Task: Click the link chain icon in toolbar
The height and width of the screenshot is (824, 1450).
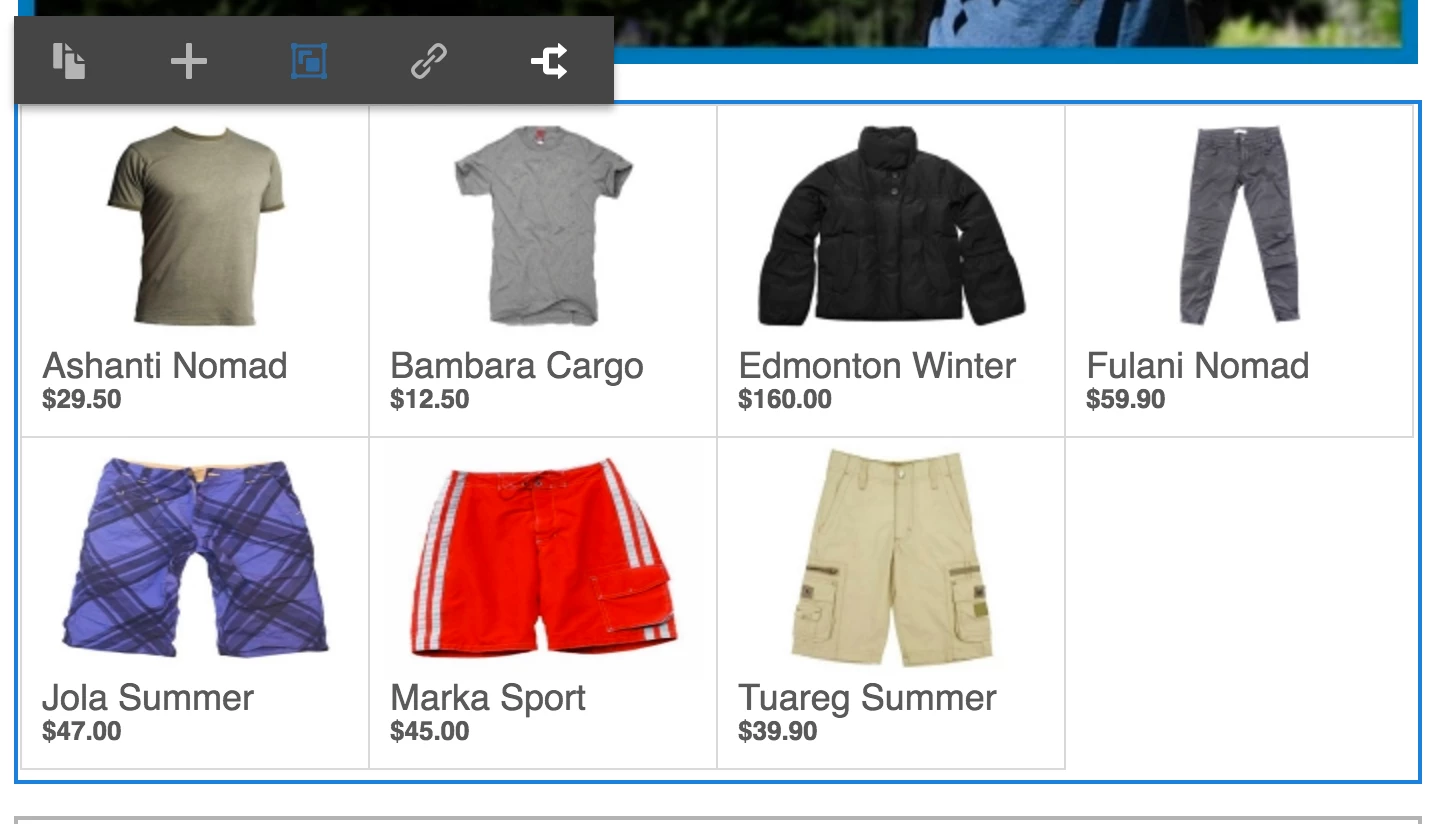Action: pyautogui.click(x=429, y=62)
